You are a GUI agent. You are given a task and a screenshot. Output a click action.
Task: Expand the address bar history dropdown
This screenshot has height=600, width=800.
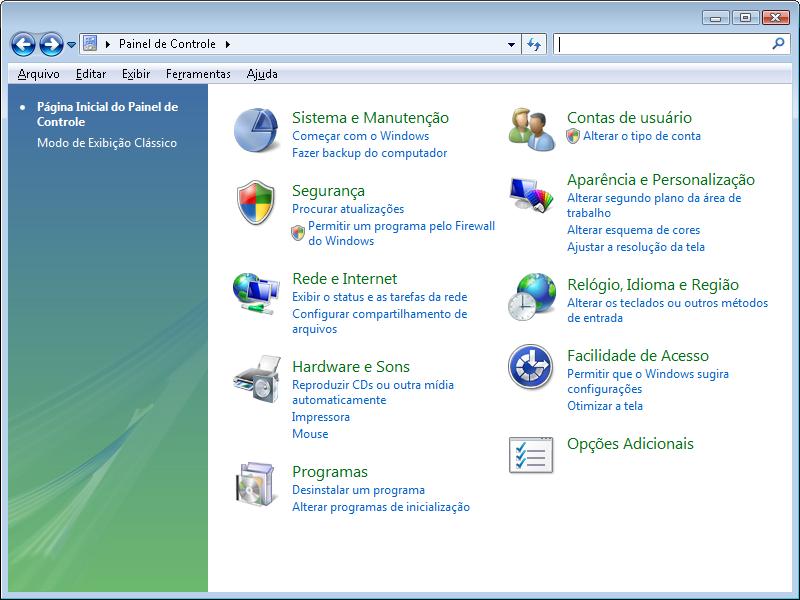pos(511,44)
